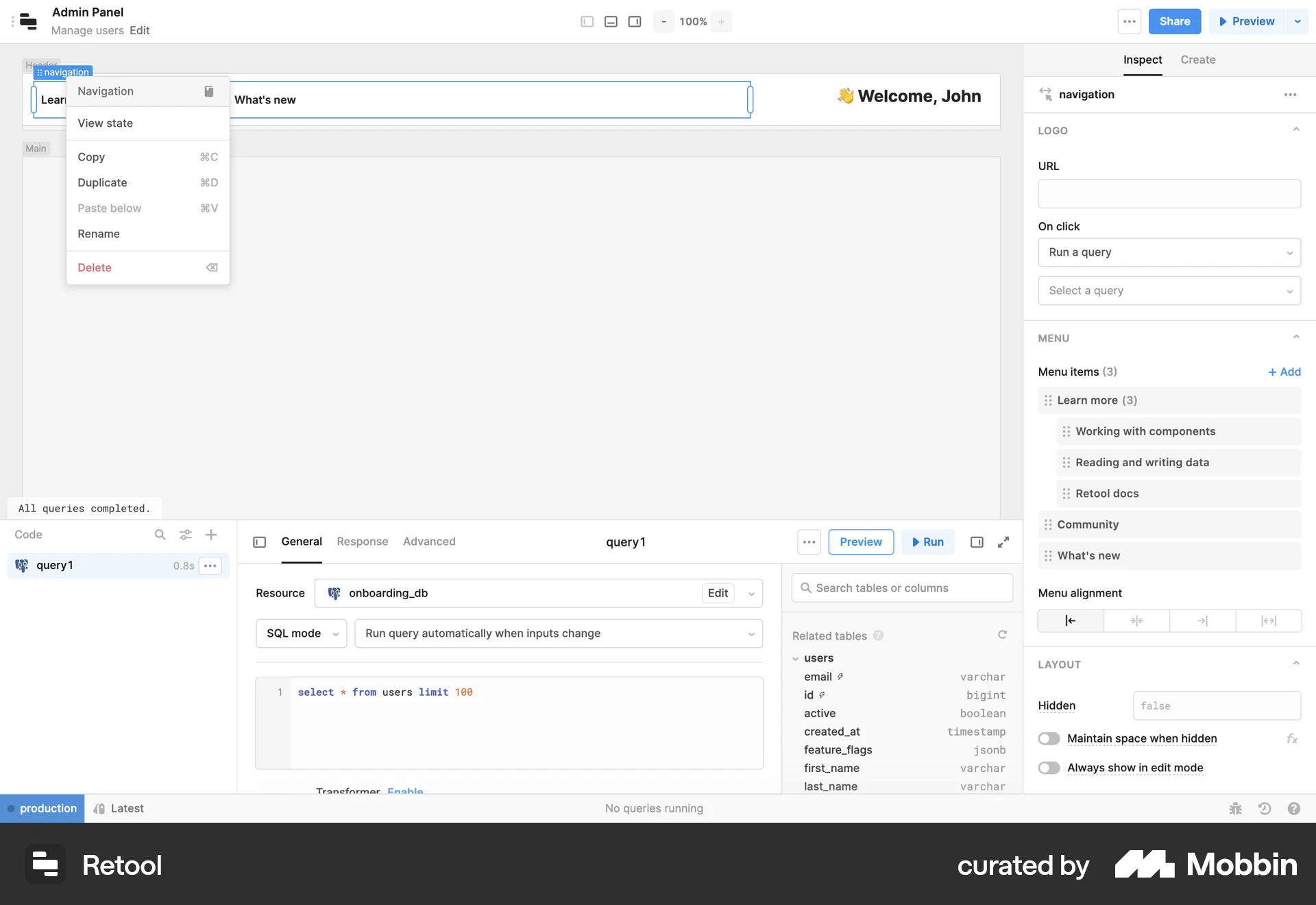Search queries using the magnifier icon
This screenshot has height=905, width=1316.
point(160,535)
